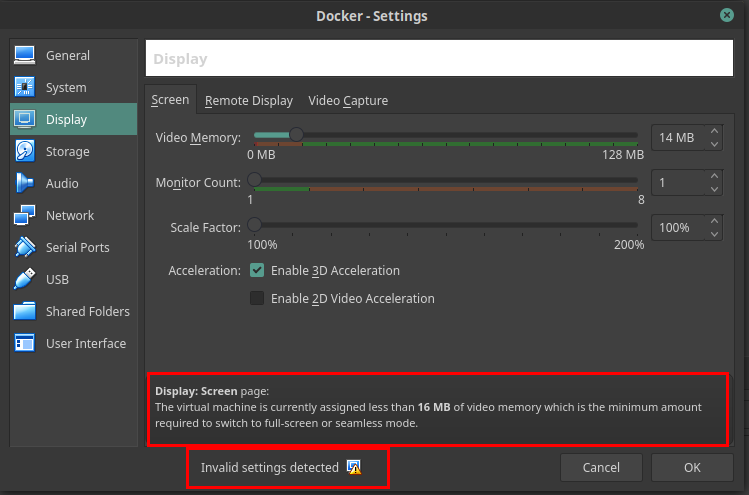Open the User Interface window icon

[24, 343]
